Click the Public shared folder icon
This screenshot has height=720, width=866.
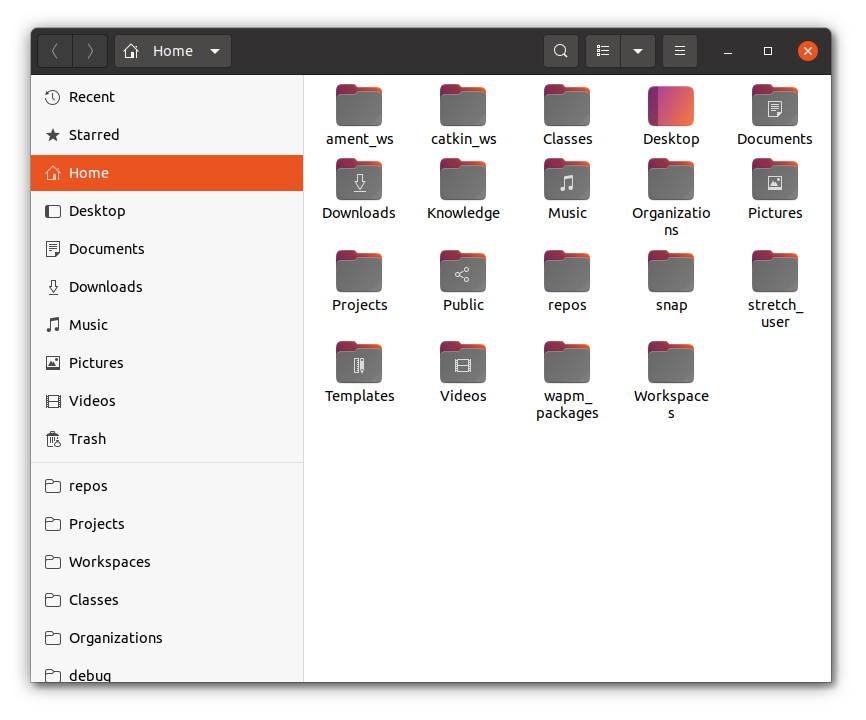point(463,271)
